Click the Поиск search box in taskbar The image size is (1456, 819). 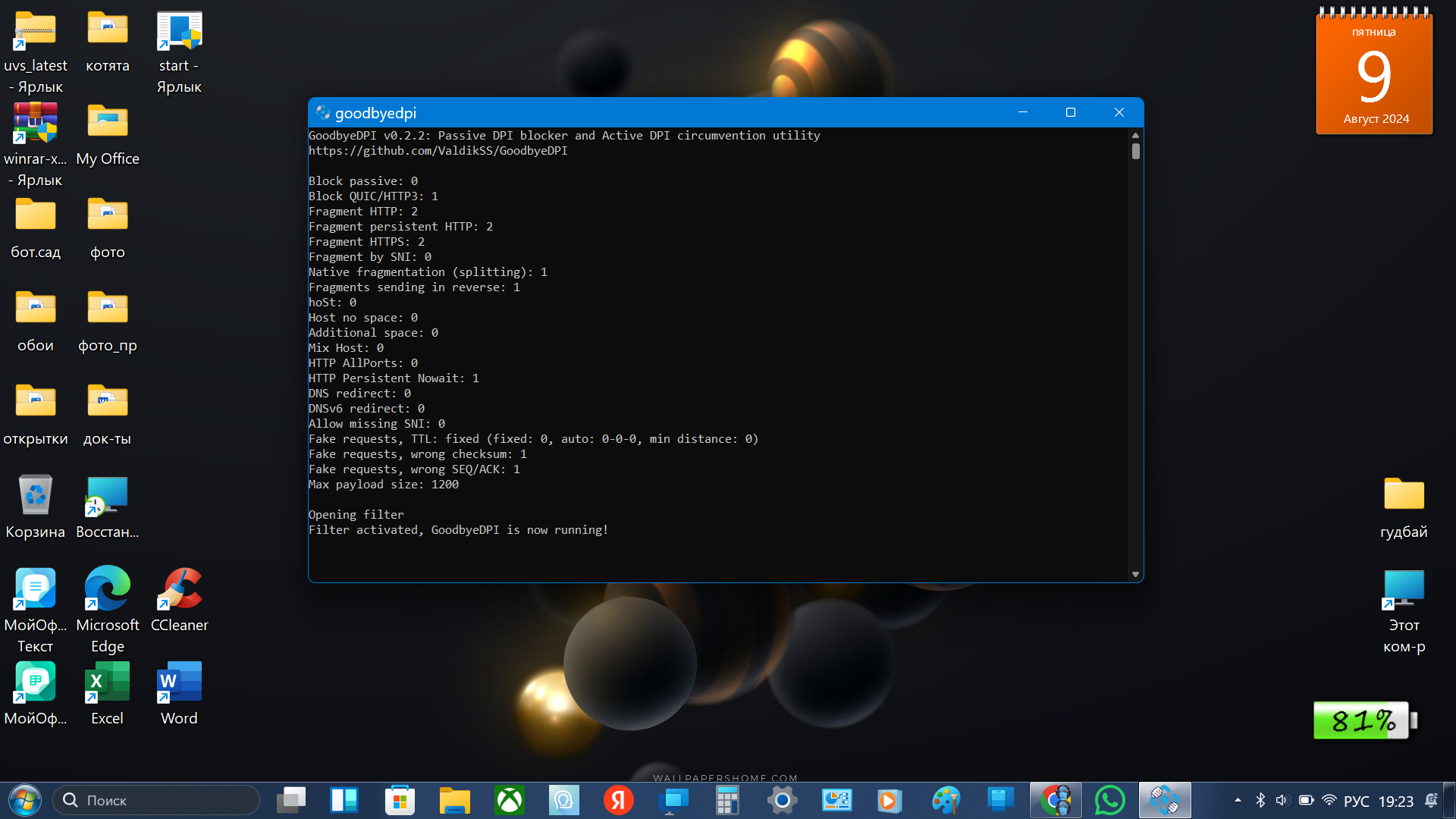(x=156, y=800)
